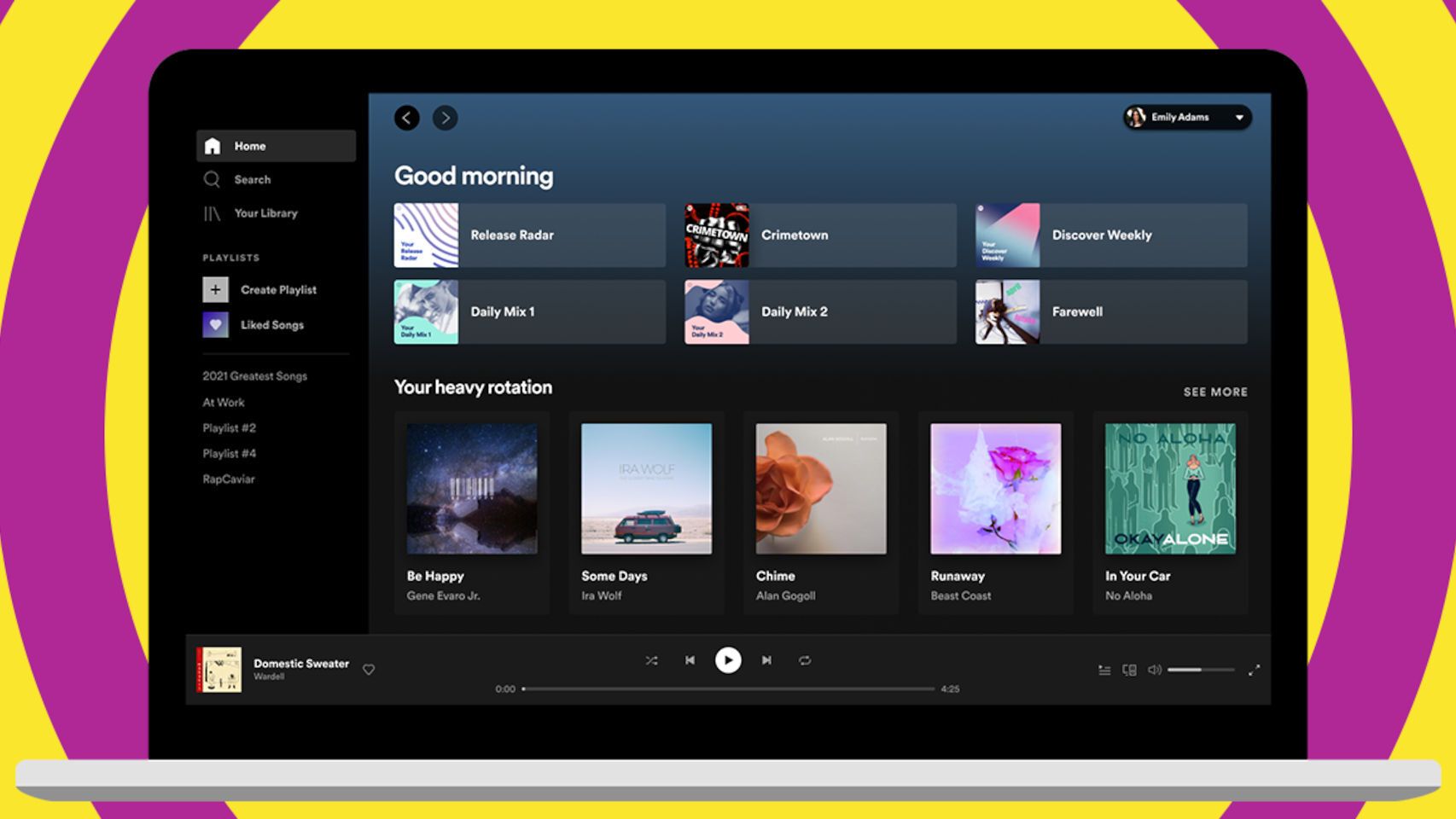Viewport: 1456px width, 819px height.
Task: Click the Runaway title text
Action: [958, 576]
